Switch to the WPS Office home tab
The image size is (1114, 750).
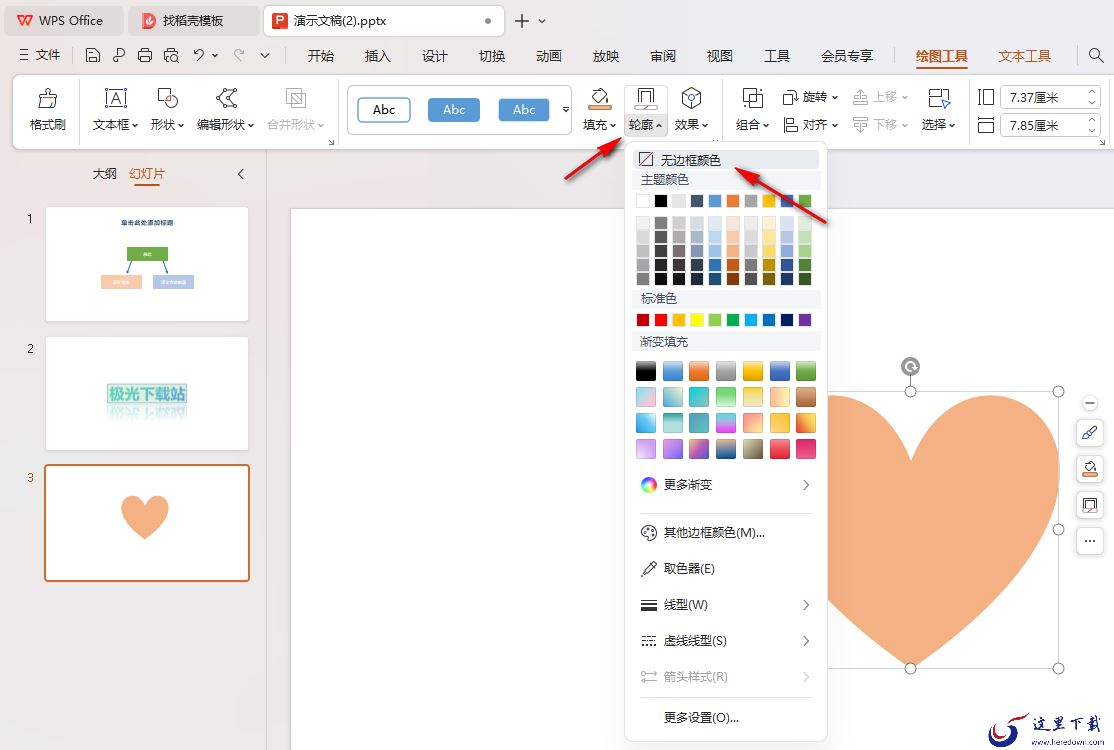61,21
